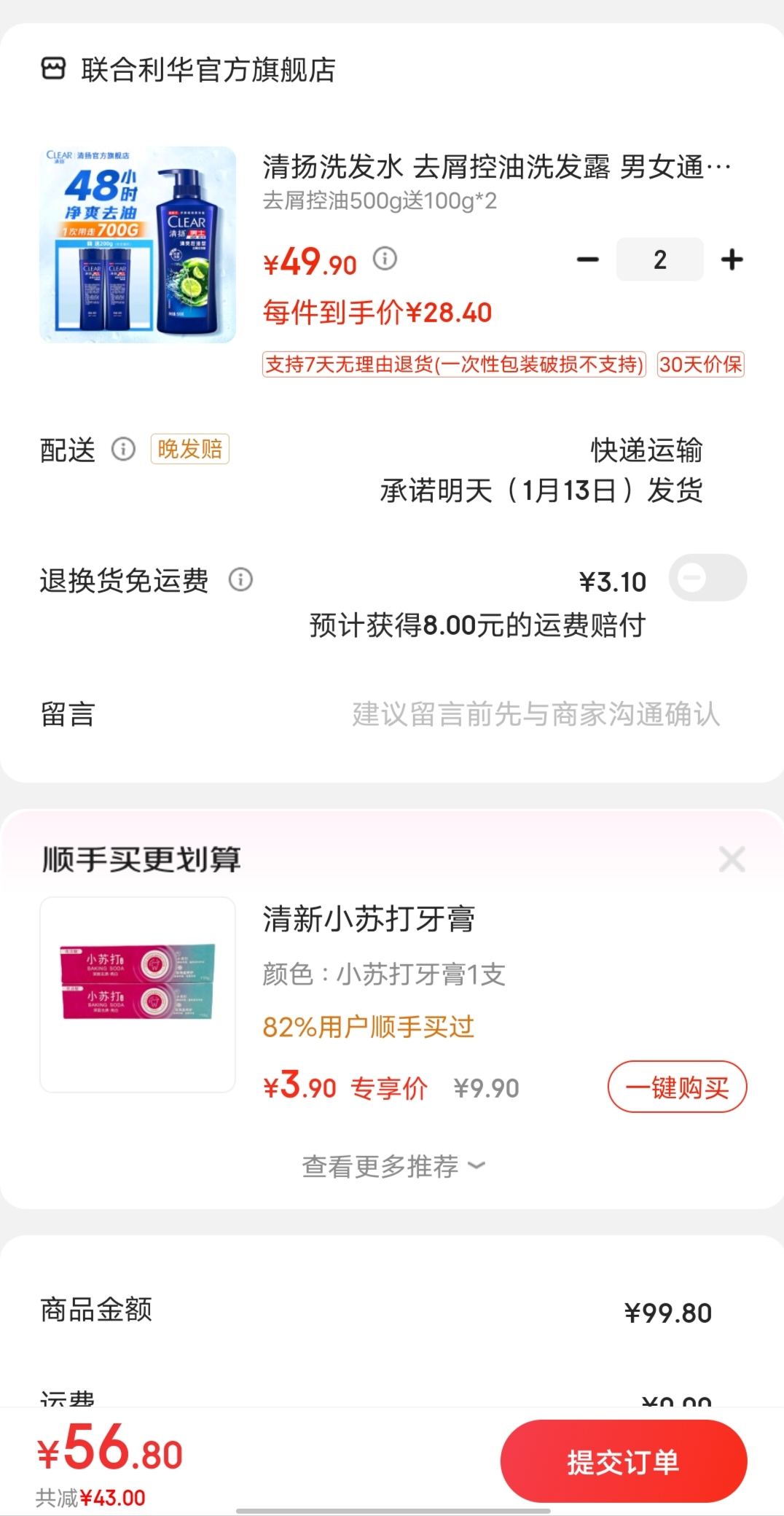Dismiss the 顺手买更划算 recommendation panel
Image resolution: width=784 pixels, height=1516 pixels.
click(x=732, y=859)
